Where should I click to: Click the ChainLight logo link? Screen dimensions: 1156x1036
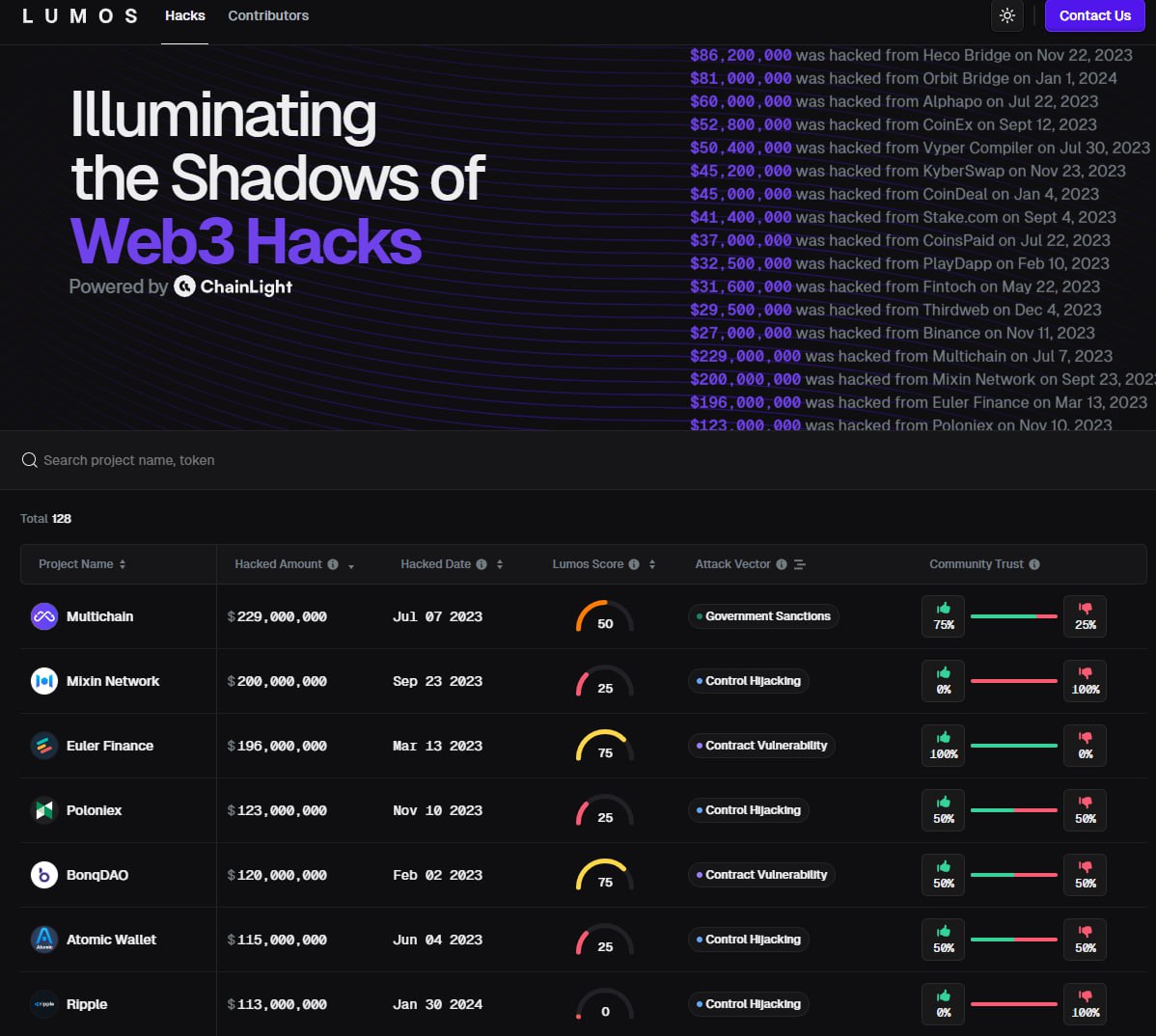tap(234, 286)
